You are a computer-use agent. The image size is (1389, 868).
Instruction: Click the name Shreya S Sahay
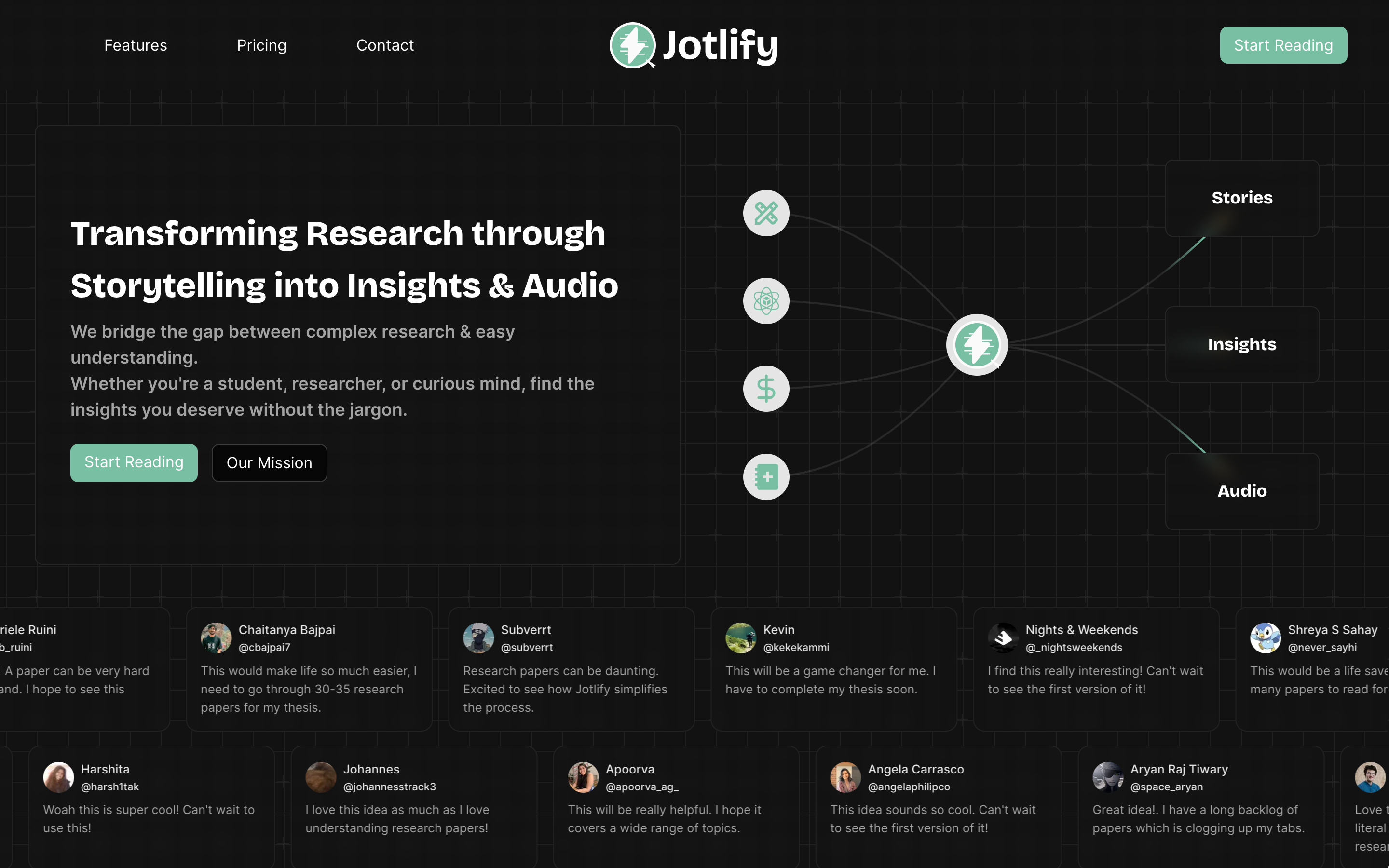point(1333,630)
